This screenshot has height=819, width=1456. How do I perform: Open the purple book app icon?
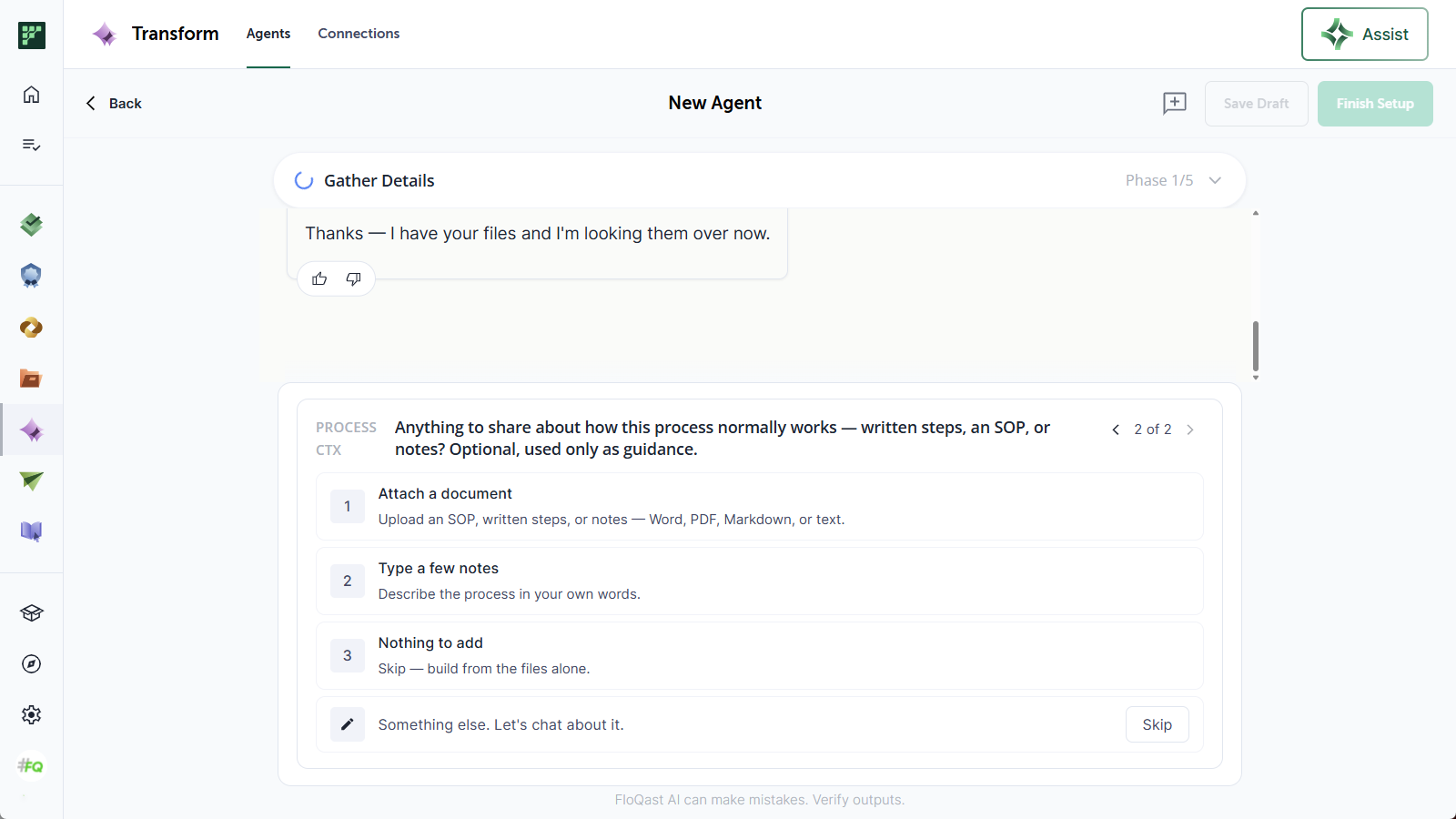pos(32,531)
